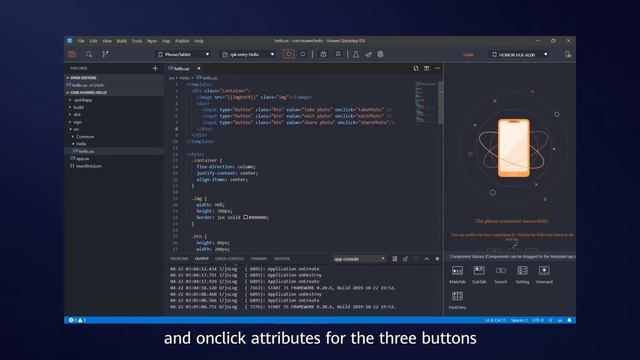Click the editor vertical scrollbar
Viewport: 640px width, 360px height.
pos(440,102)
